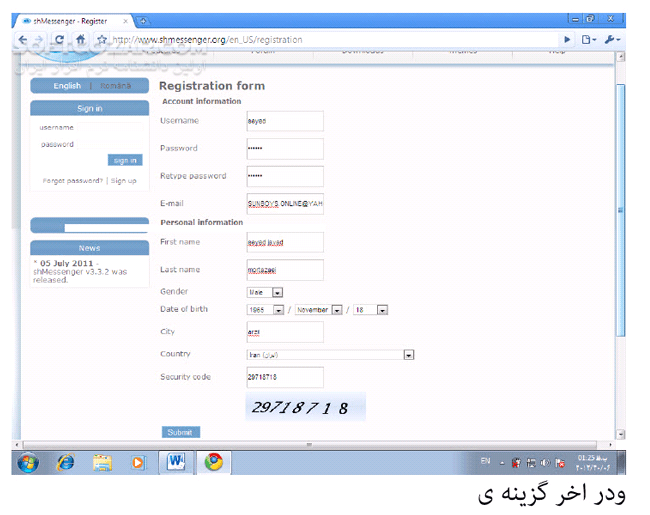This screenshot has height=515, width=650.
Task: Open the Forget password link
Action: 72,181
